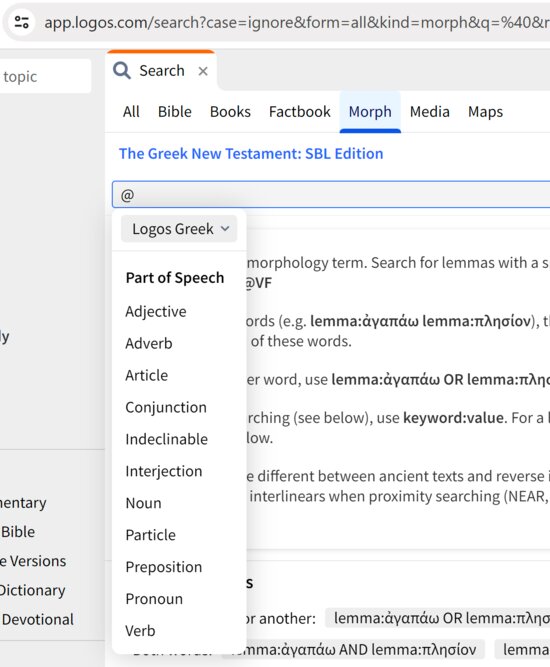This screenshot has width=550, height=667.
Task: Pick Indeclinable from the Part of Speech list
Action: (167, 439)
